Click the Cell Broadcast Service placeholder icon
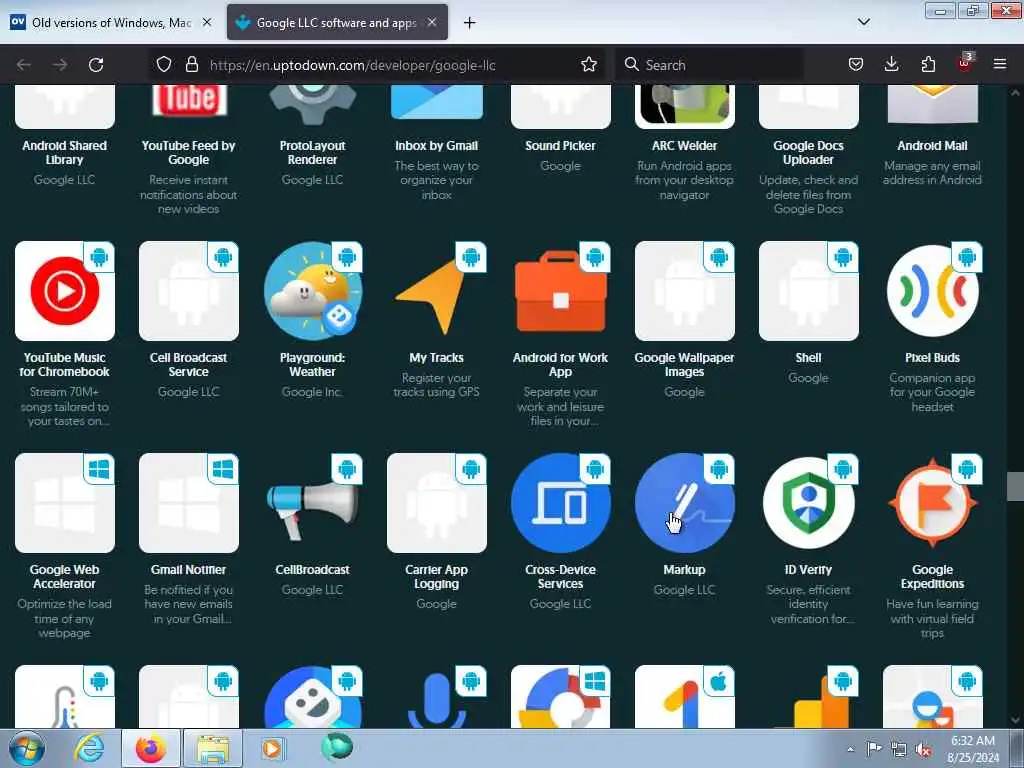Screen dimensions: 1024x768 point(189,291)
